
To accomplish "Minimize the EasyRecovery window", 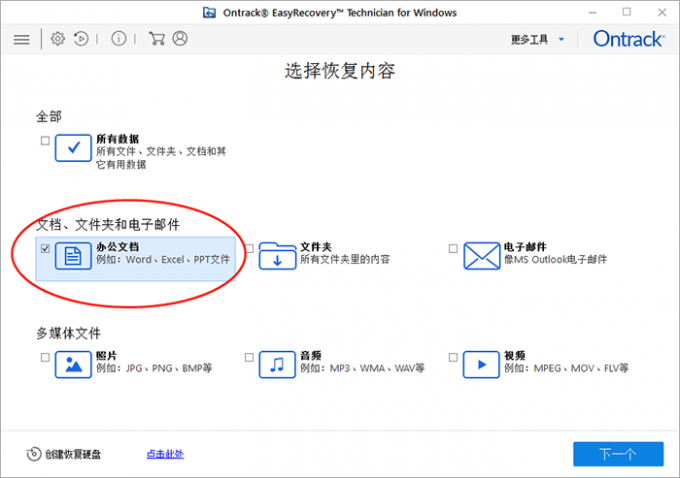I will pos(593,12).
